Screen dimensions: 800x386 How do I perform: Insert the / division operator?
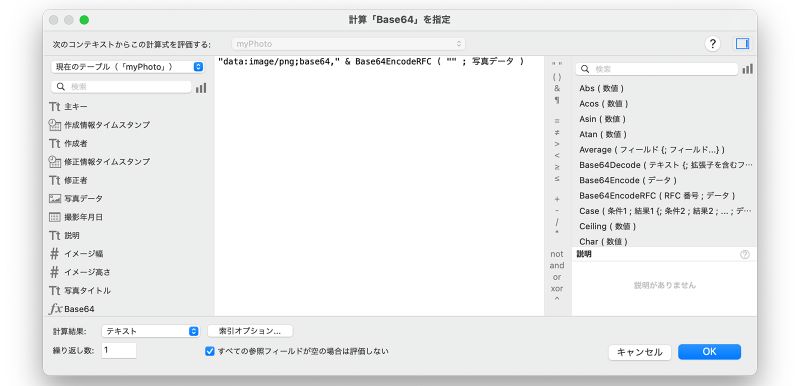557,222
